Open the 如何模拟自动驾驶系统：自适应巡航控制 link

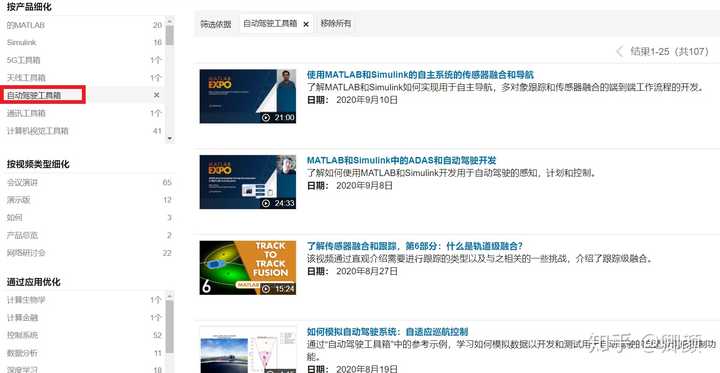tap(388, 332)
